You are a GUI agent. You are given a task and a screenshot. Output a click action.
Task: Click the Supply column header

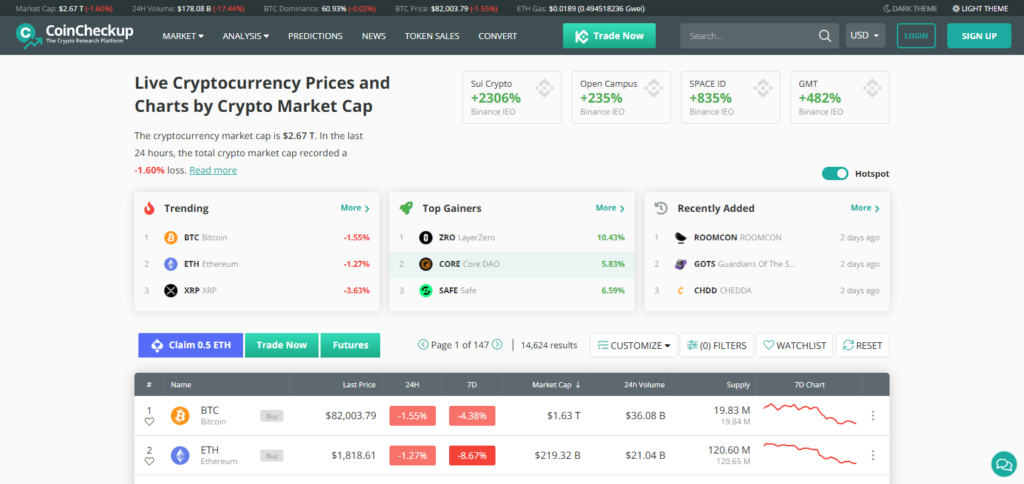click(x=738, y=385)
